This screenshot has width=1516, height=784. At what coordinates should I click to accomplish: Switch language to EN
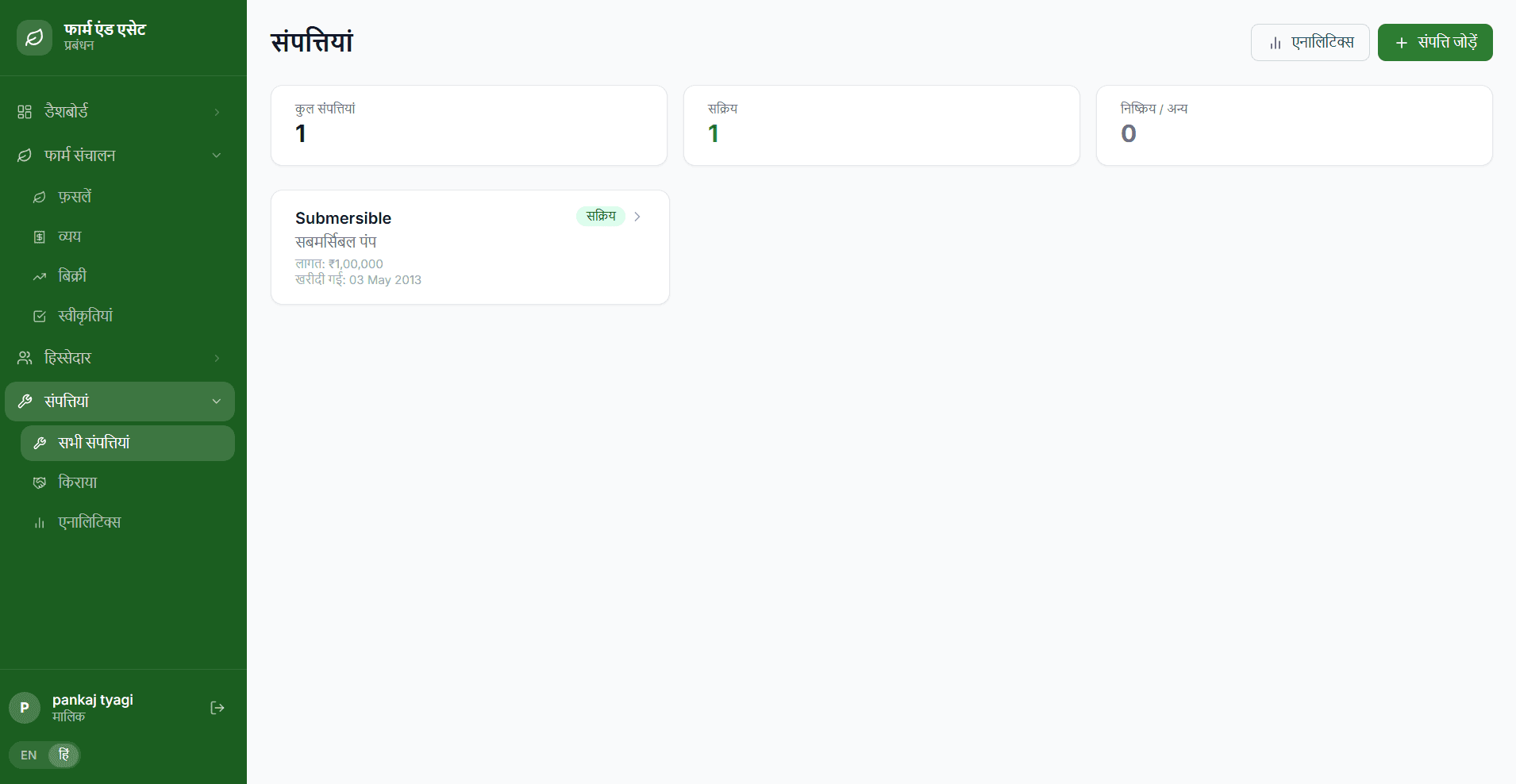[x=29, y=755]
